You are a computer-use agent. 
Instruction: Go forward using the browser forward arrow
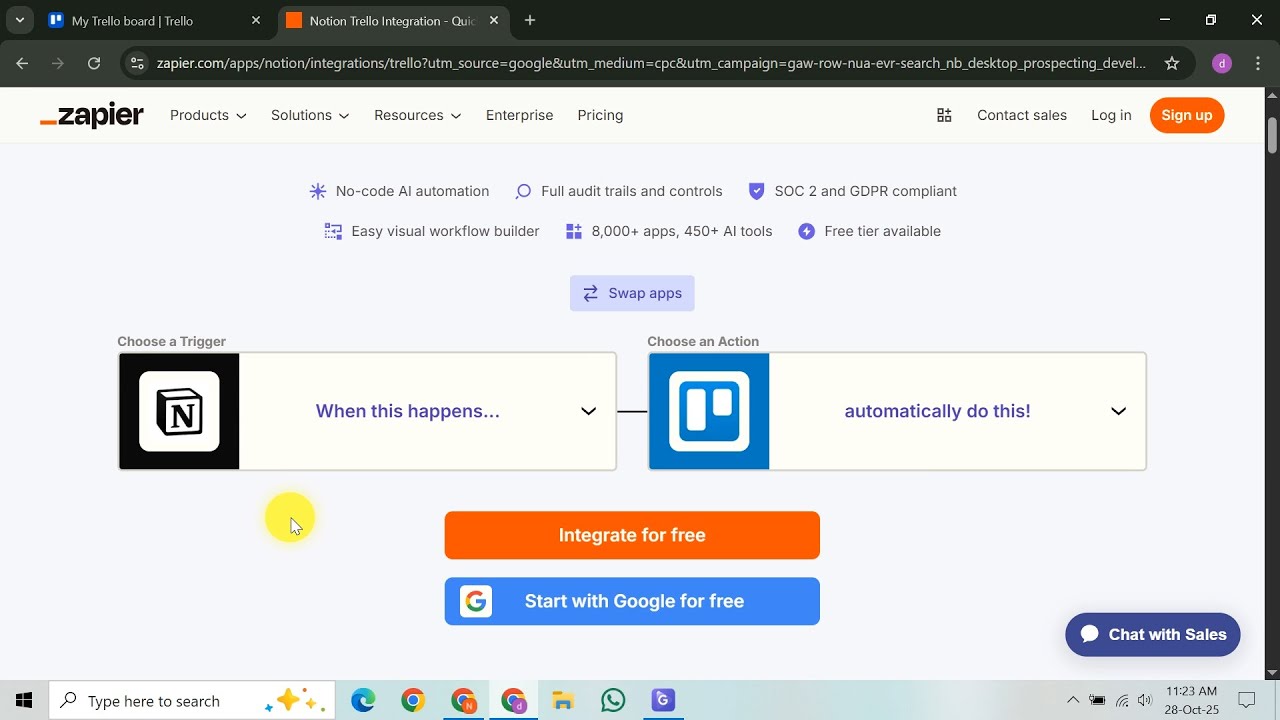pos(58,63)
